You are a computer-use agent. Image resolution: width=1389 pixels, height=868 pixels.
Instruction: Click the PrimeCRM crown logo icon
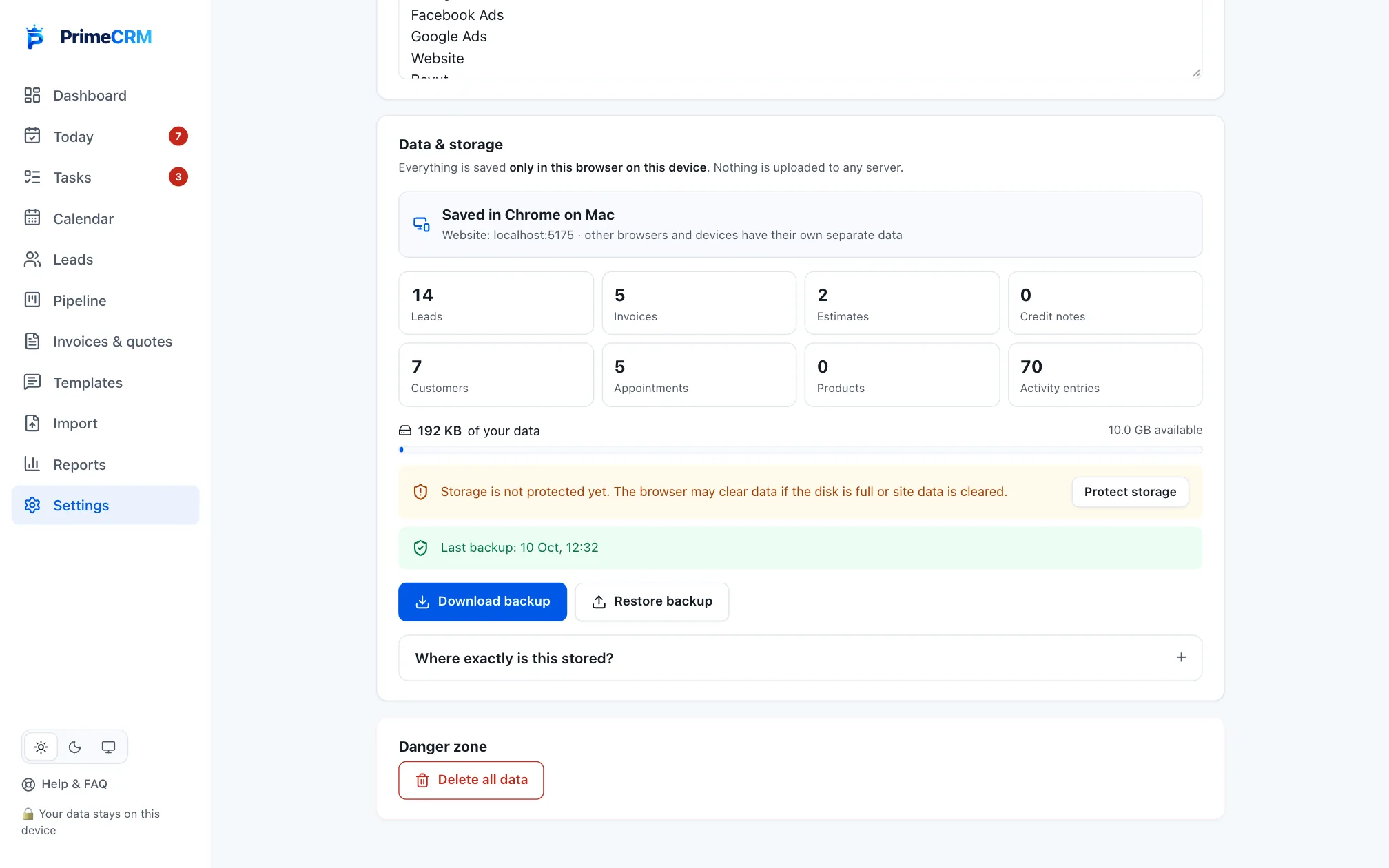pyautogui.click(x=34, y=37)
